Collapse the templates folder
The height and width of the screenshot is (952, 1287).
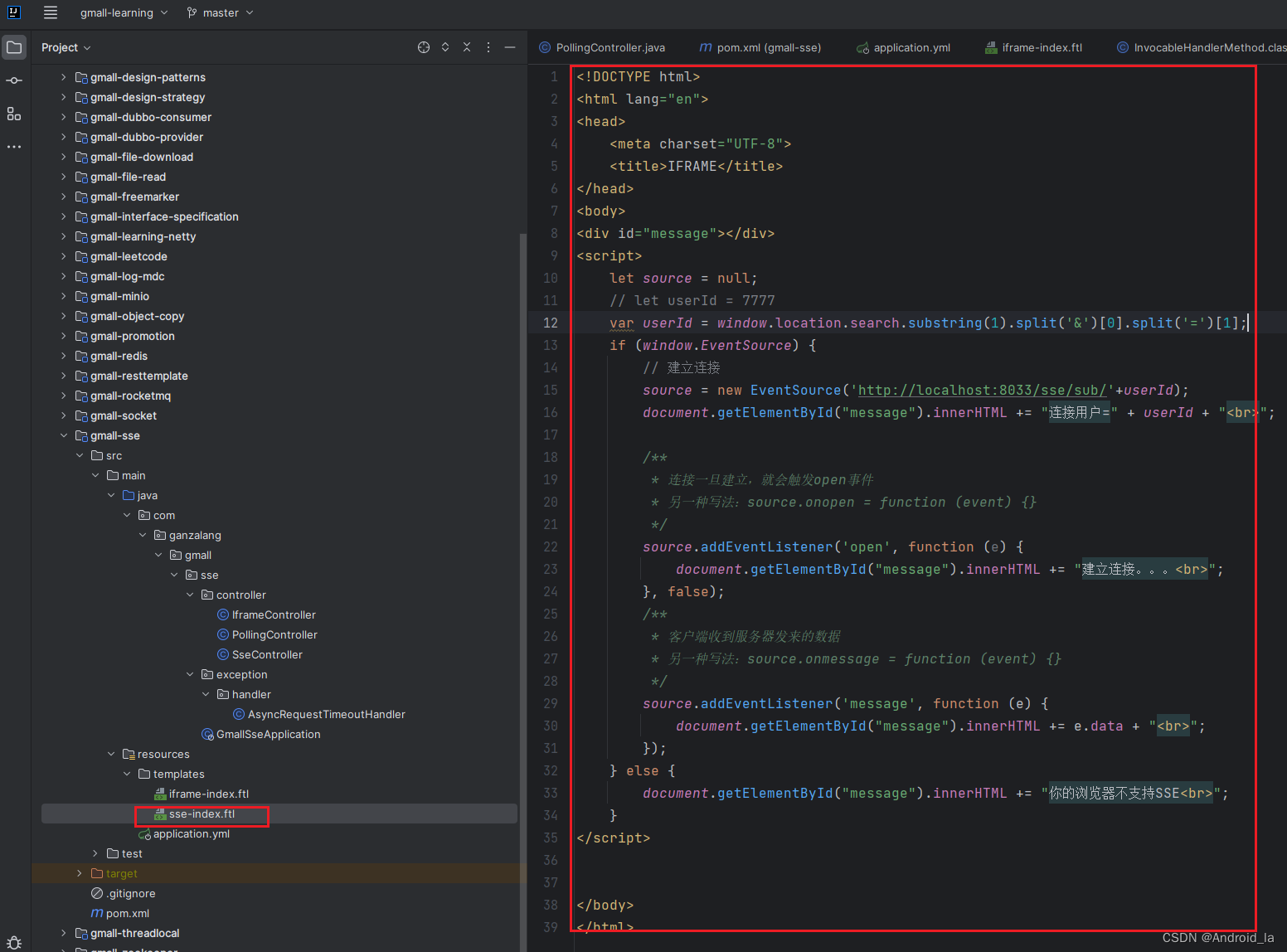pyautogui.click(x=127, y=774)
